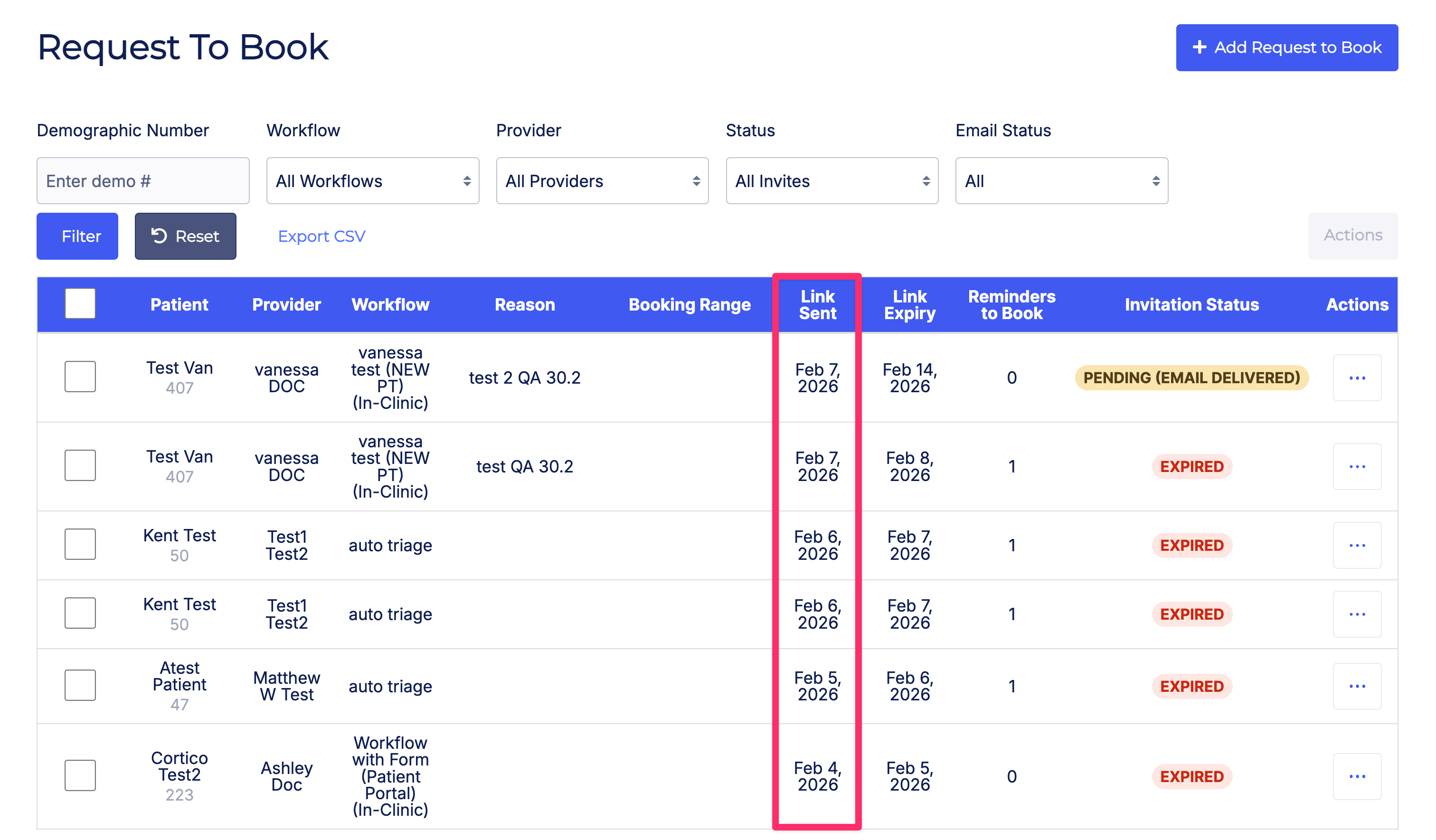Image resolution: width=1436 pixels, height=840 pixels.
Task: Click the Enter demo # input field
Action: (x=142, y=181)
